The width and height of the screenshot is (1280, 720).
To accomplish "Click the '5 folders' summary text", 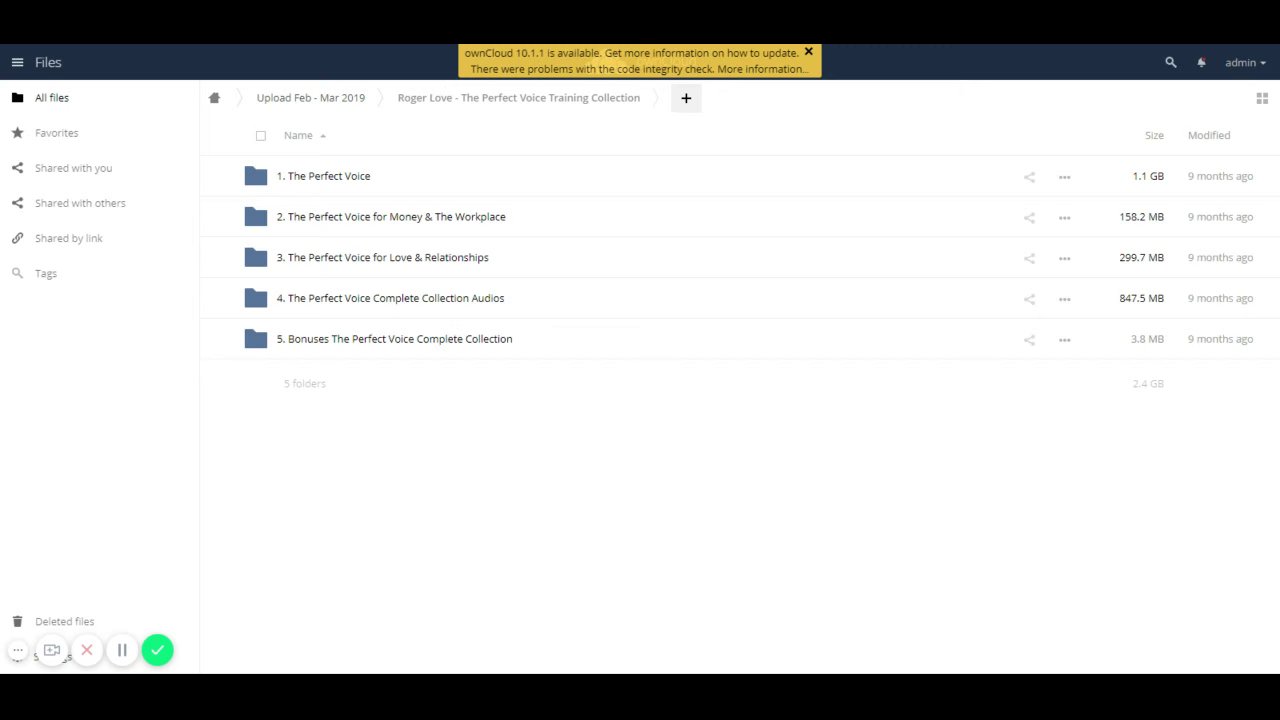I will point(305,384).
